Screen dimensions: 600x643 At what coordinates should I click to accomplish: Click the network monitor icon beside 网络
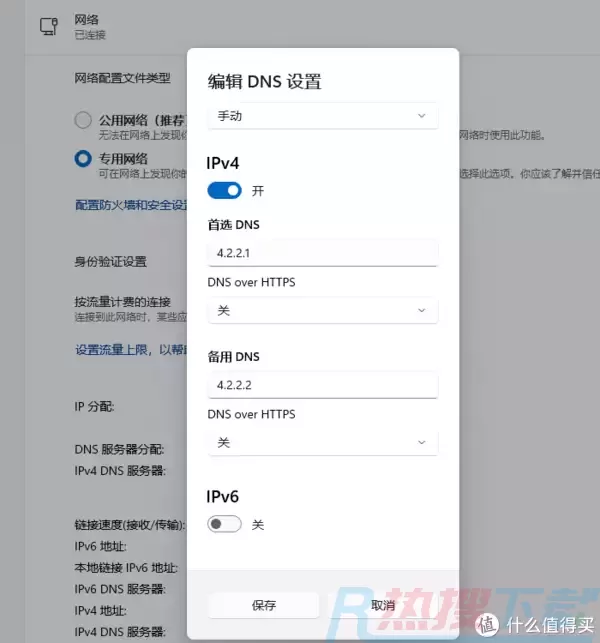[49, 27]
